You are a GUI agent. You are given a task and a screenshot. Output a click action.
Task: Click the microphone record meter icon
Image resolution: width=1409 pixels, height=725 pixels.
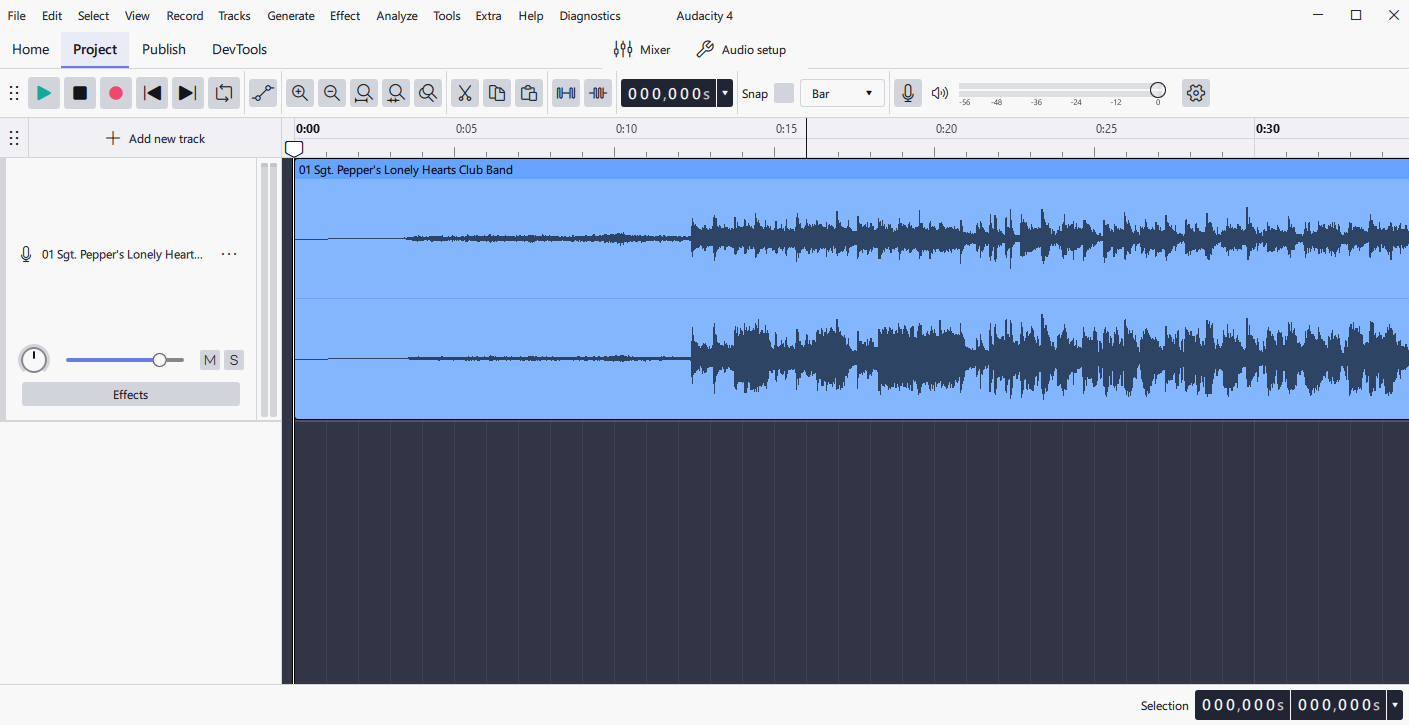pyautogui.click(x=908, y=93)
